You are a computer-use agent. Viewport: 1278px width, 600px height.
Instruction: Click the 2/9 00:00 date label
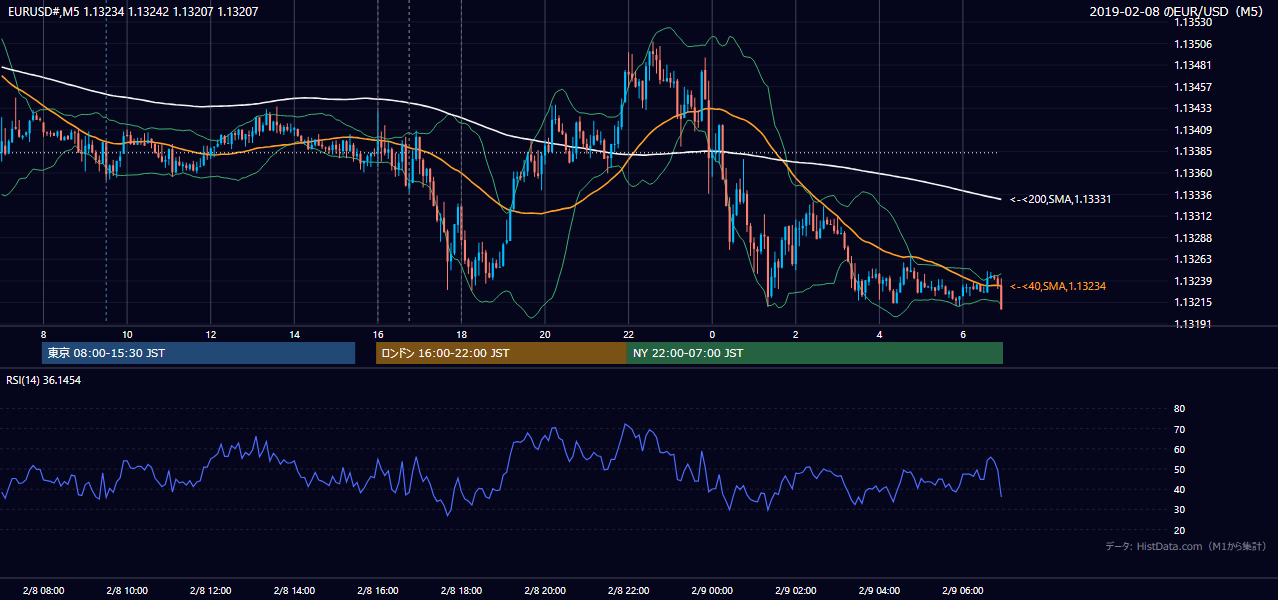tap(711, 591)
